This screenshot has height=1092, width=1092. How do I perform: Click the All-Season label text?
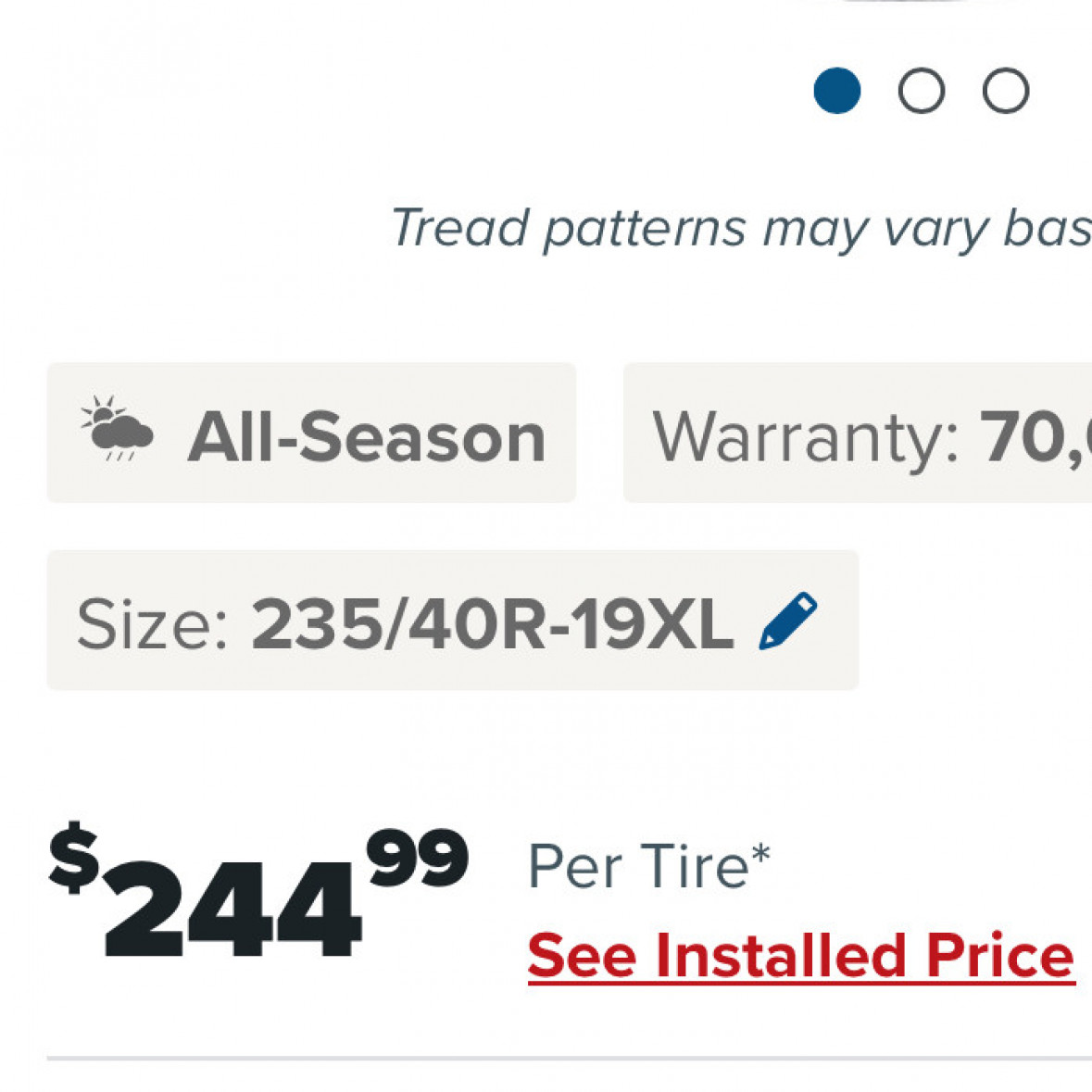367,437
